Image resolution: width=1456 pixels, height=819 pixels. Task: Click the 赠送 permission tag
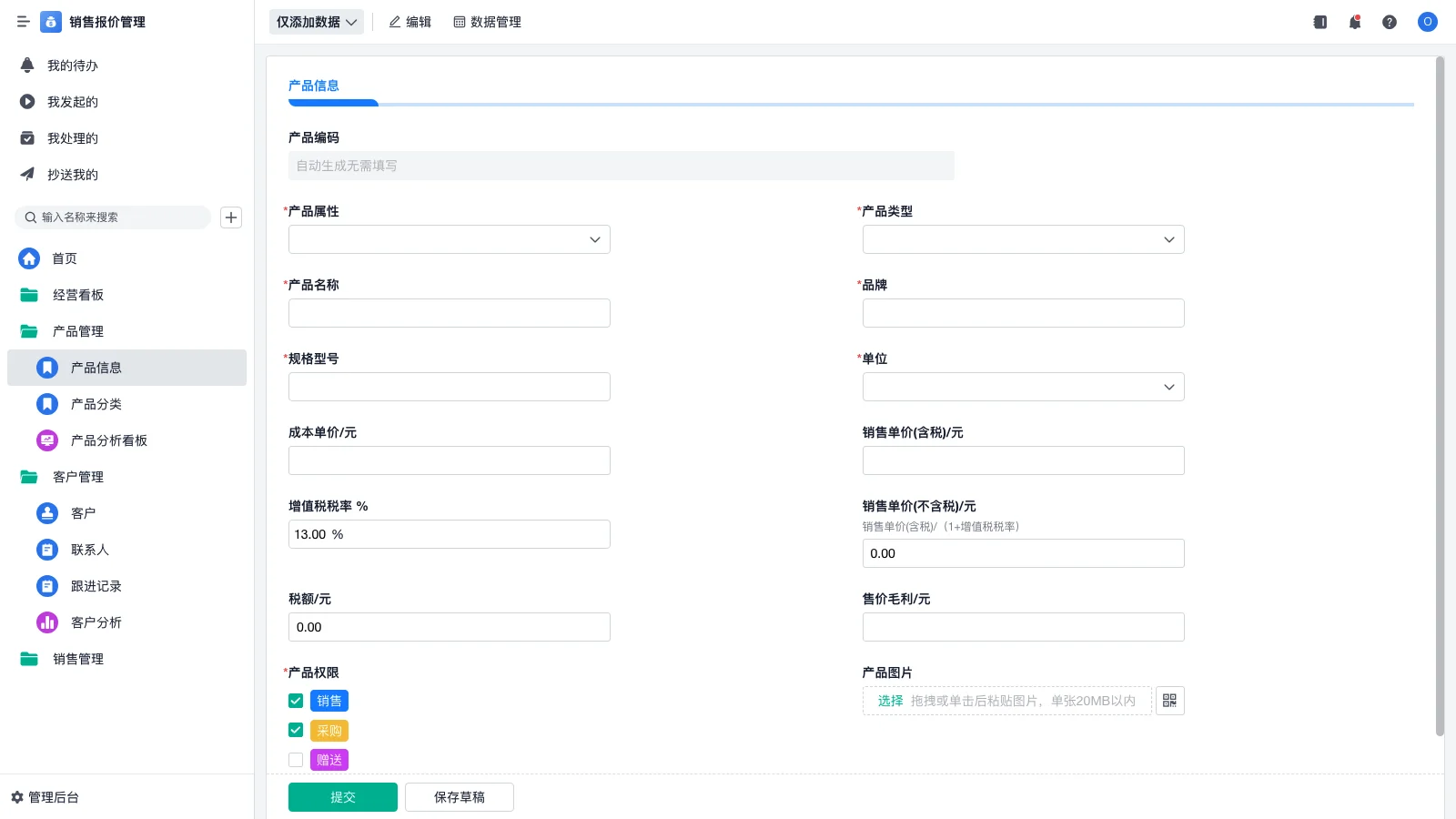(x=329, y=760)
